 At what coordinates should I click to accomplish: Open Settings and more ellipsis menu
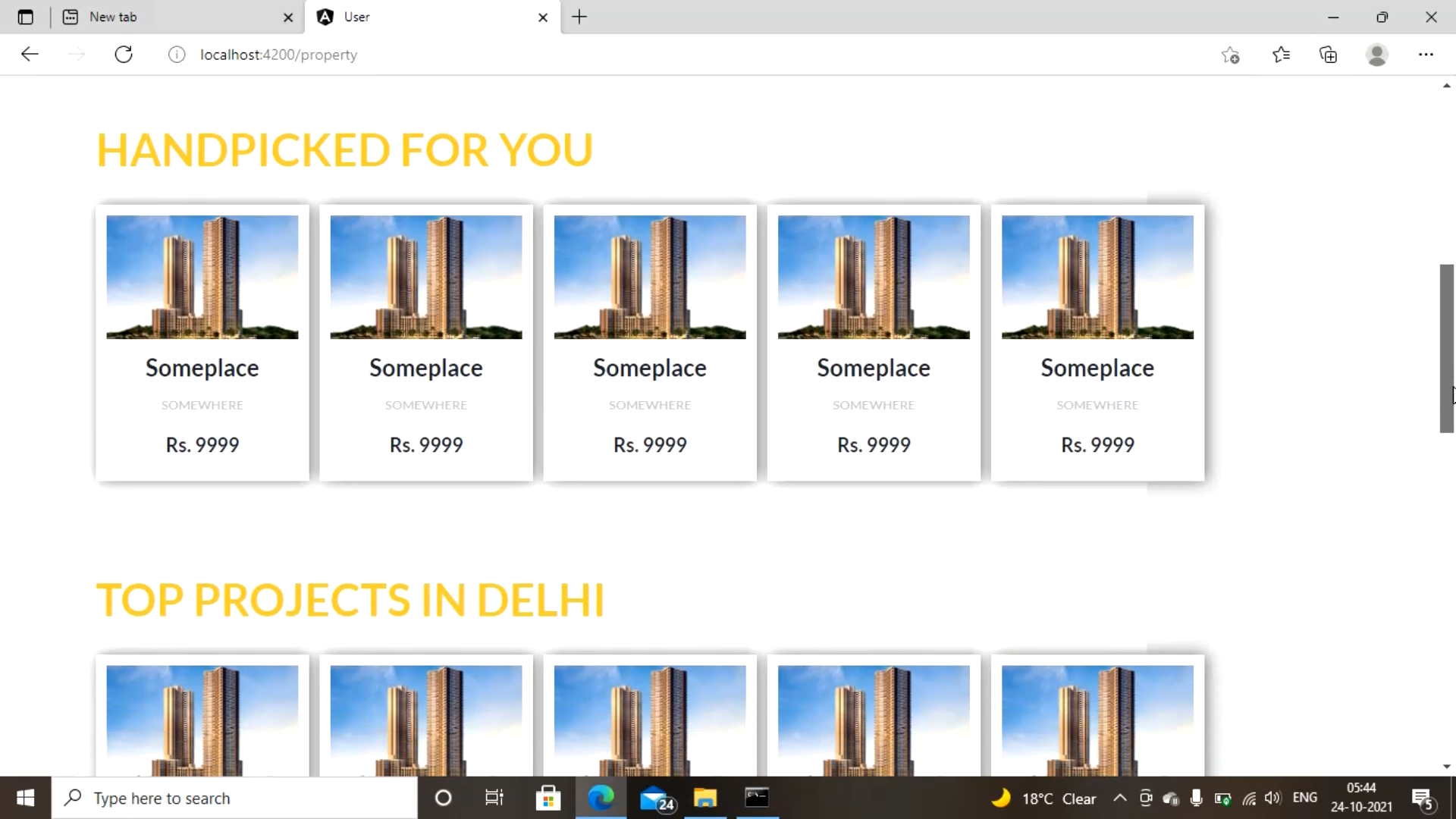(x=1426, y=55)
